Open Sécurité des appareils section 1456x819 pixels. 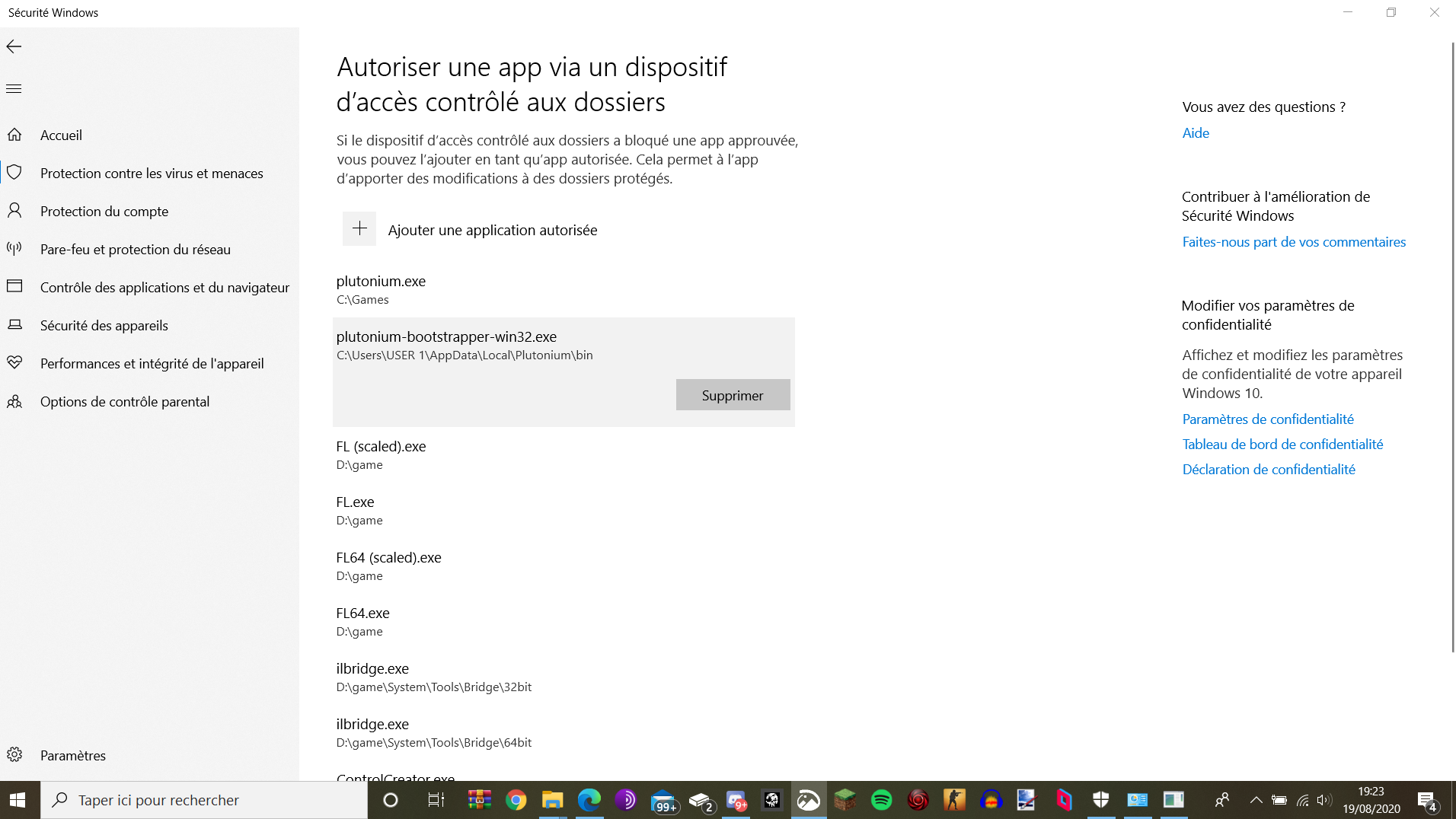click(x=149, y=325)
